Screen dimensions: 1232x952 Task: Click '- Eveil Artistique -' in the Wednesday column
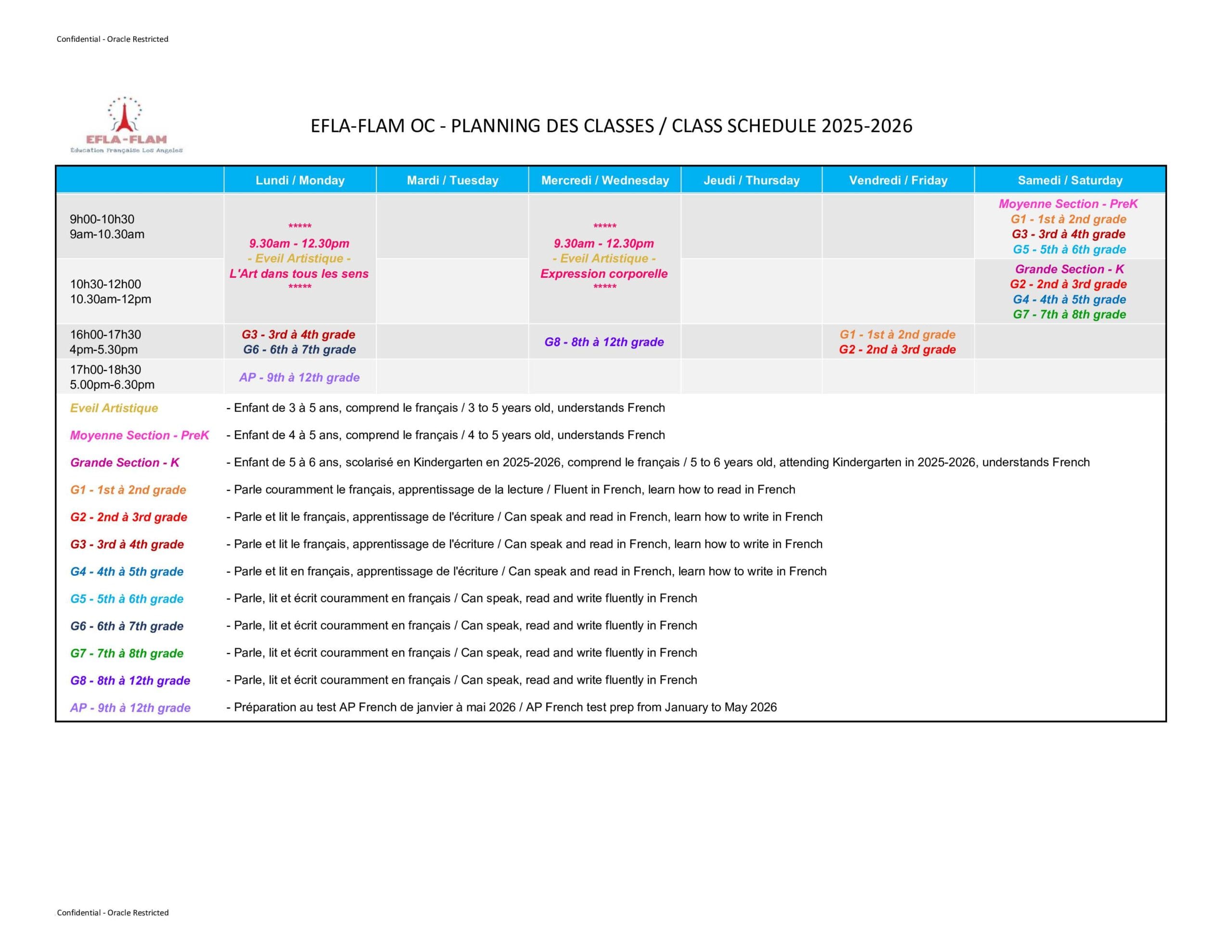tap(604, 258)
